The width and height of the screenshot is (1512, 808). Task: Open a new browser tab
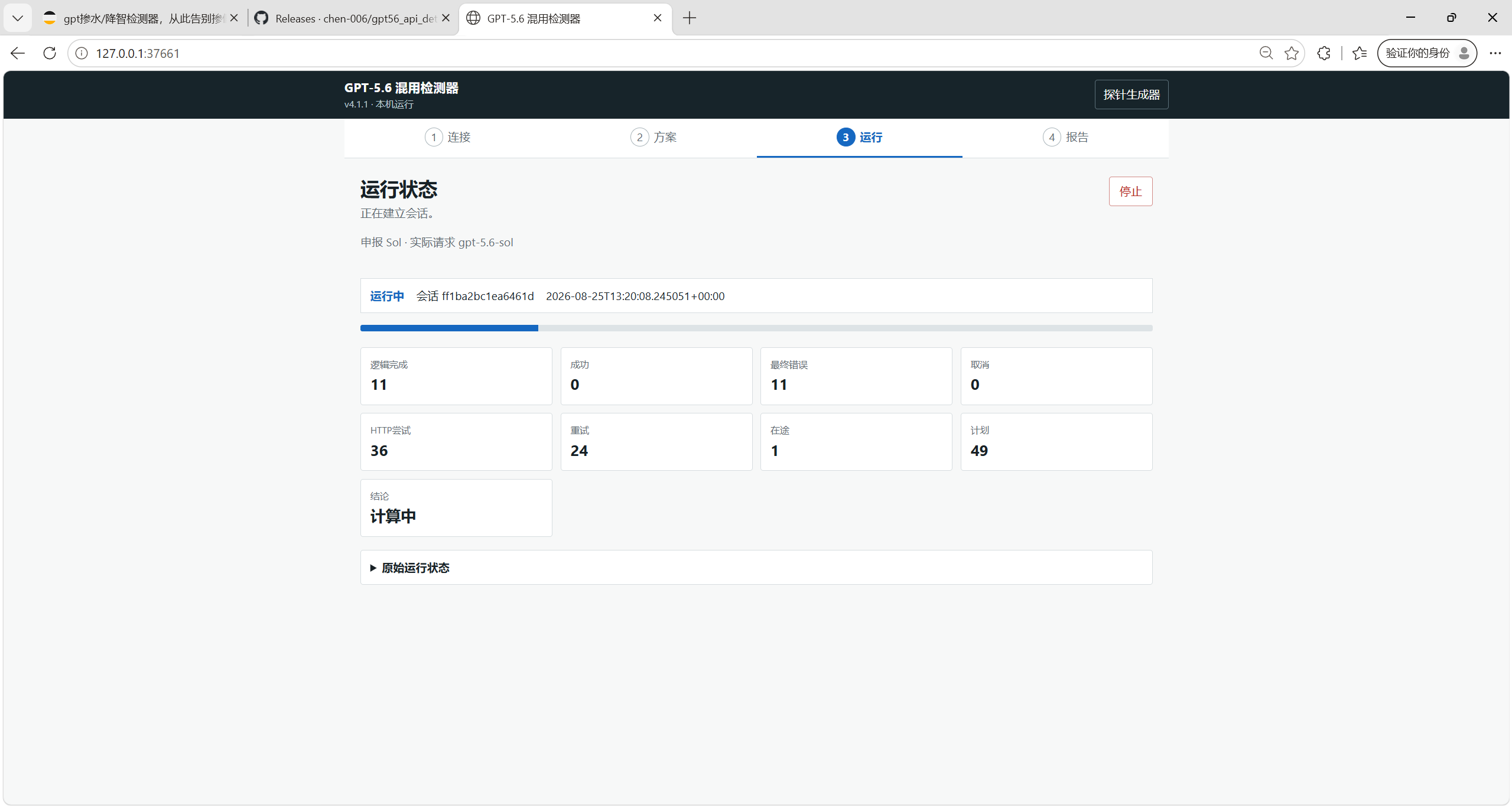pos(690,18)
